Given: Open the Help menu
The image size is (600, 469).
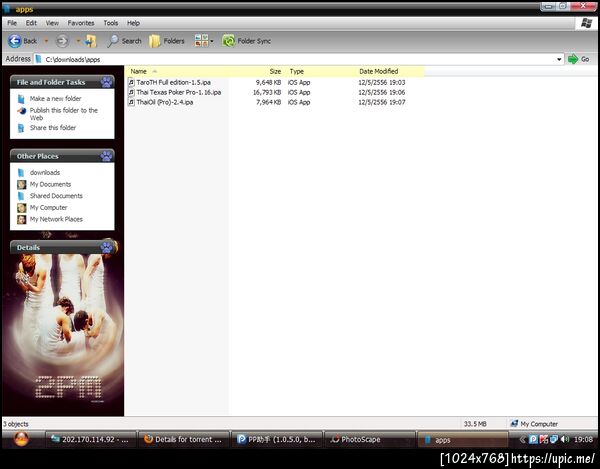Looking at the screenshot, I should click(133, 23).
